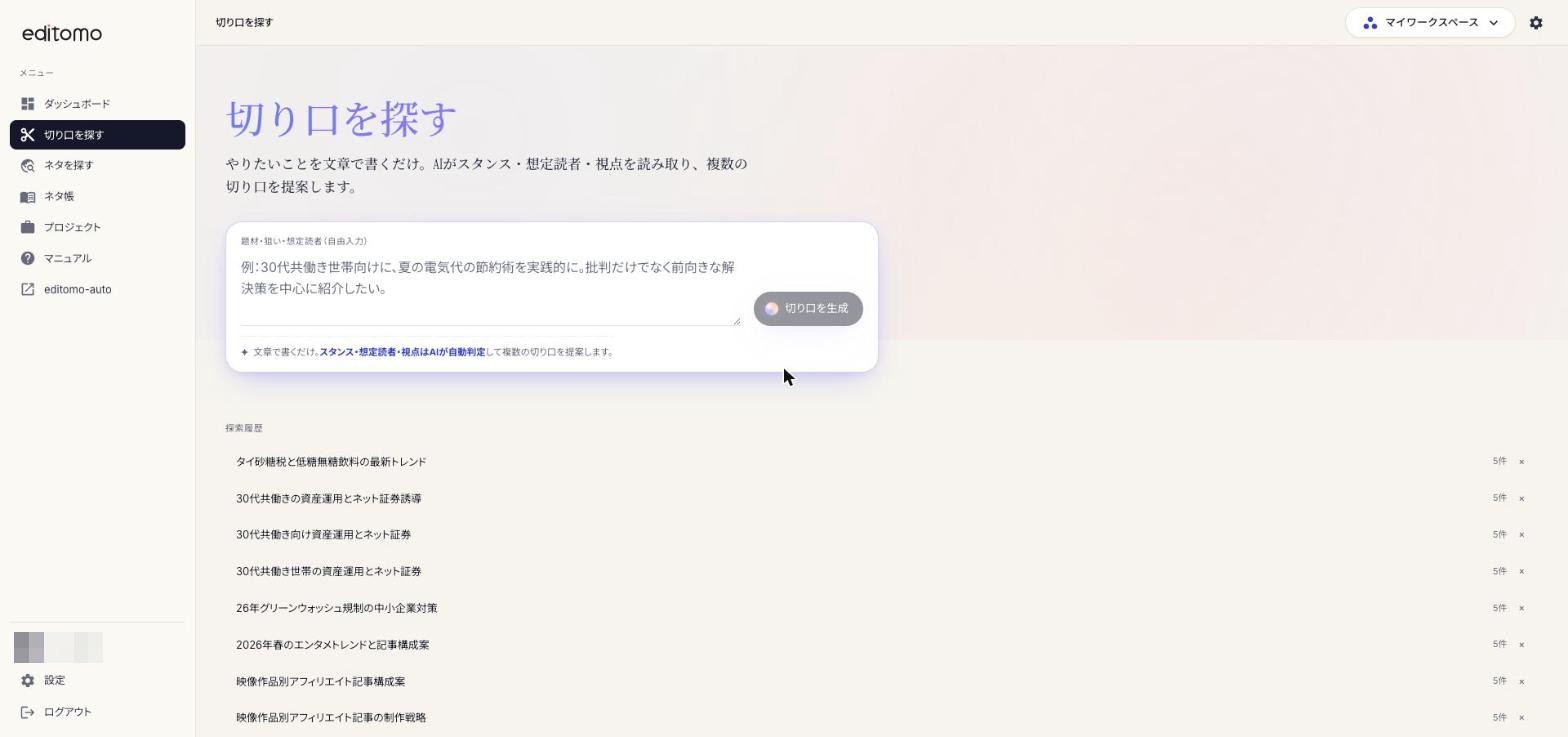
Task: Click the dashboard grid icon
Action: [x=28, y=104]
